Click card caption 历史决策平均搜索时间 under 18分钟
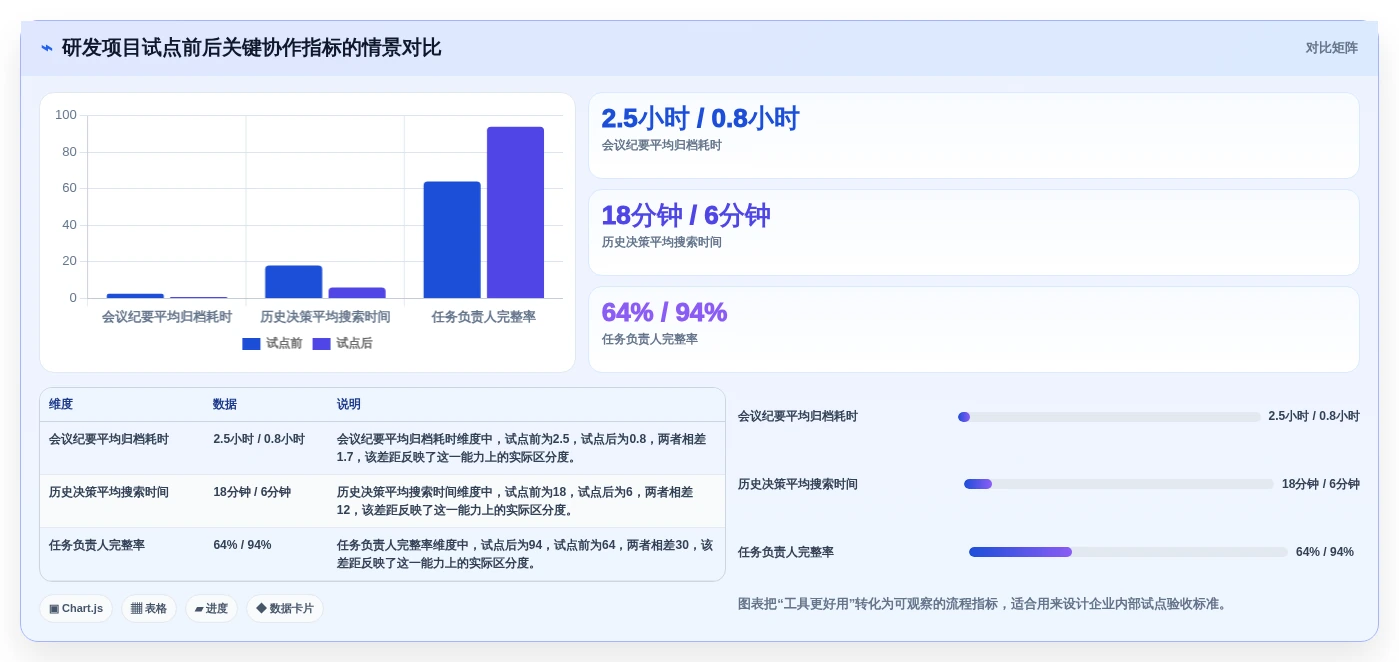Screen dimensions: 1399x662 [x=662, y=242]
